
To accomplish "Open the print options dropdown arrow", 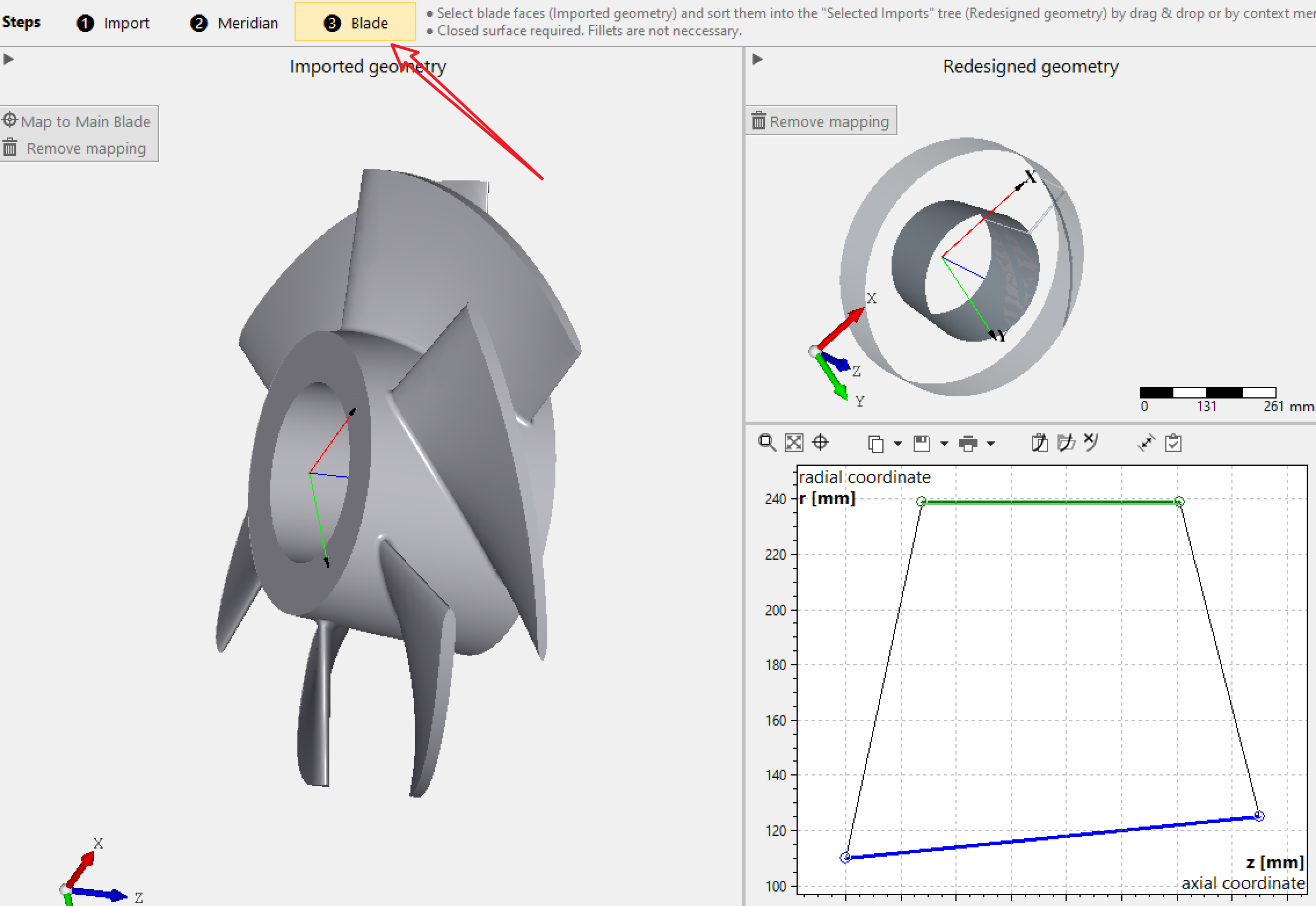I will click(x=991, y=444).
